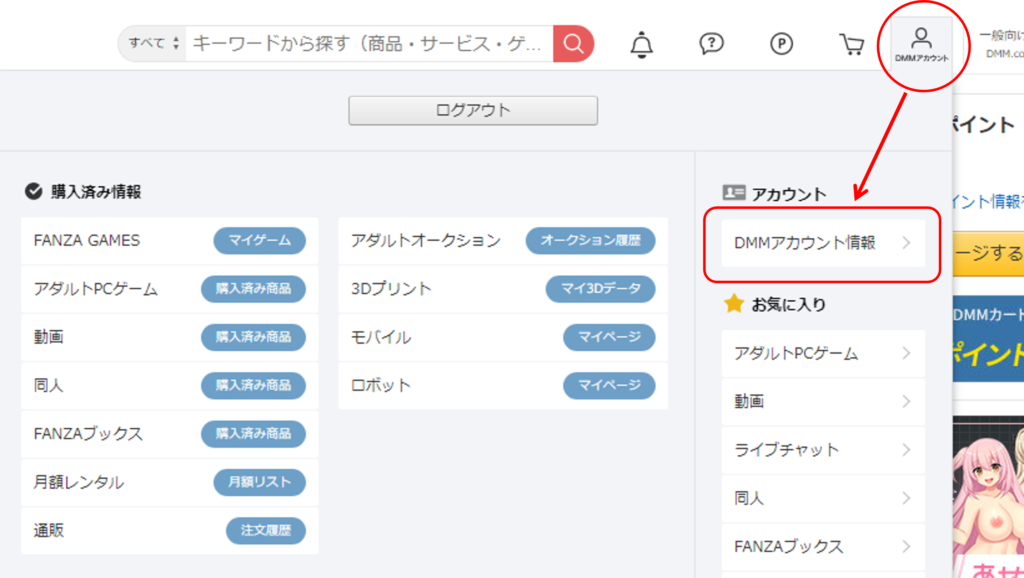Image resolution: width=1024 pixels, height=578 pixels.
Task: Expand 同人 in the favorites list
Action: click(822, 498)
